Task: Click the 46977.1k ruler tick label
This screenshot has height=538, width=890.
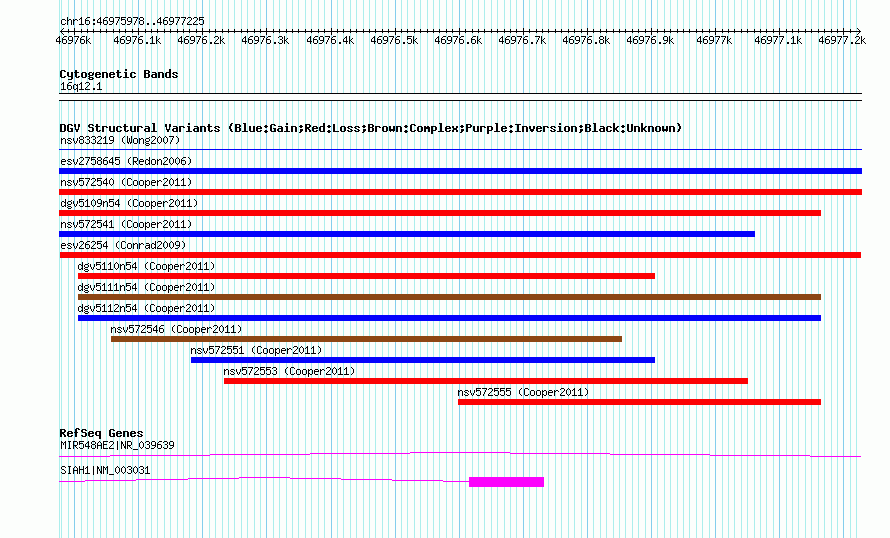Action: pos(778,40)
